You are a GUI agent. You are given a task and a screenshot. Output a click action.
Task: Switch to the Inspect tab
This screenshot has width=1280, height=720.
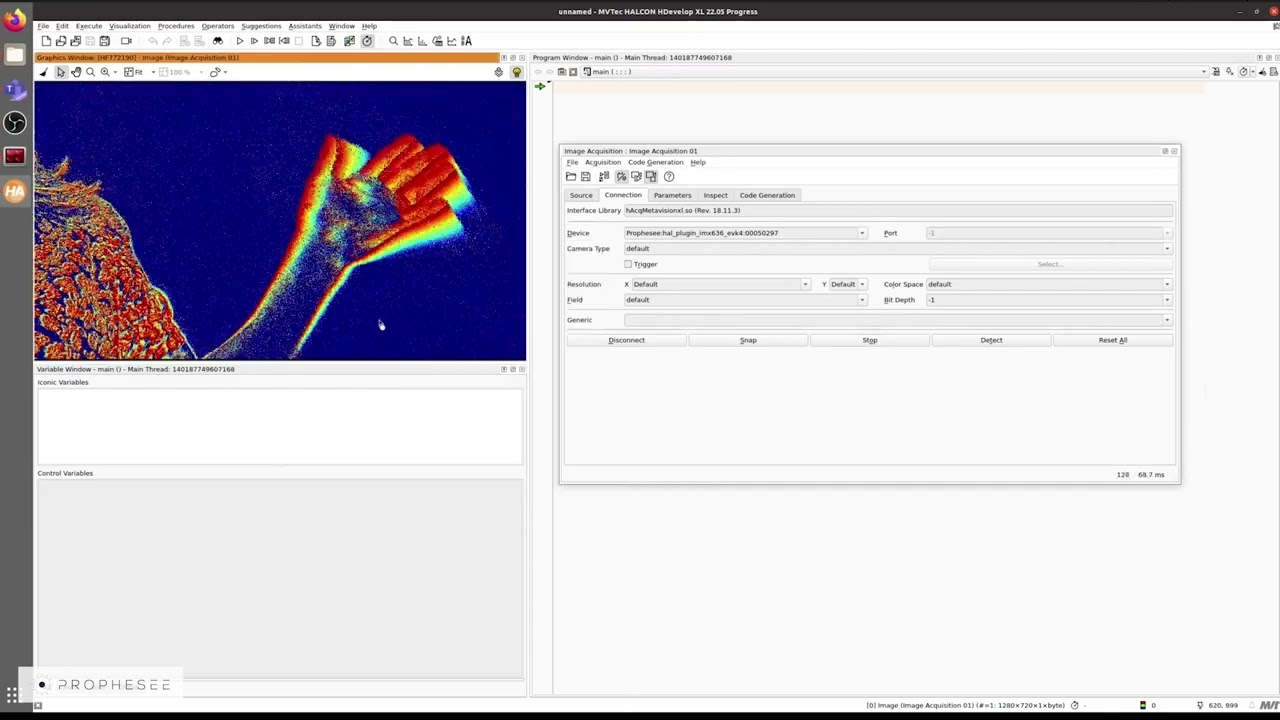point(715,195)
